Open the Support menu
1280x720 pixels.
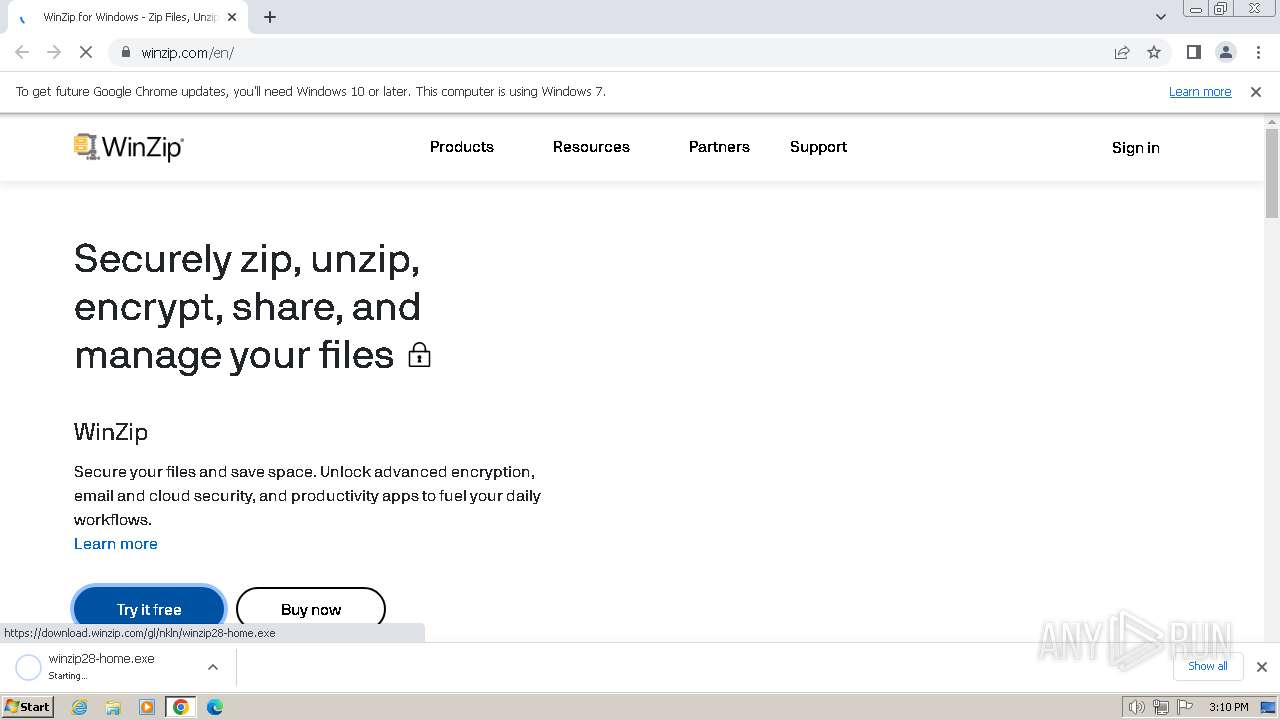[818, 147]
